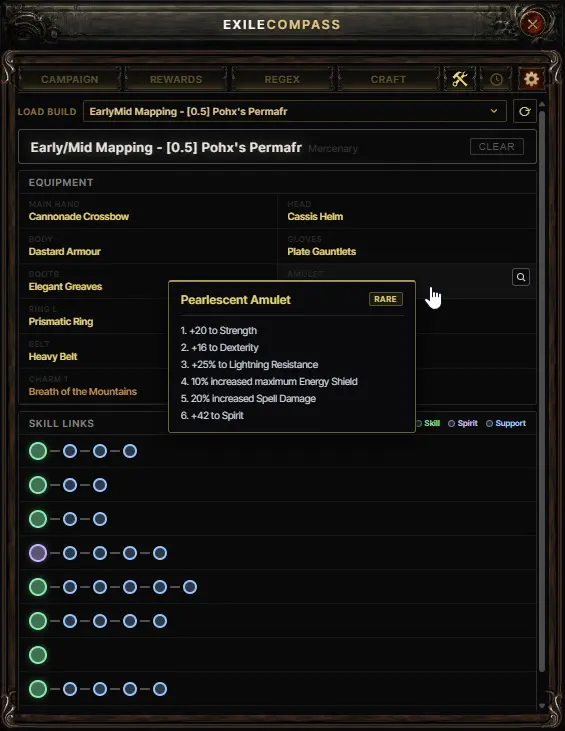Open the clock history icon
Viewport: 565px width, 731px height.
coord(496,79)
